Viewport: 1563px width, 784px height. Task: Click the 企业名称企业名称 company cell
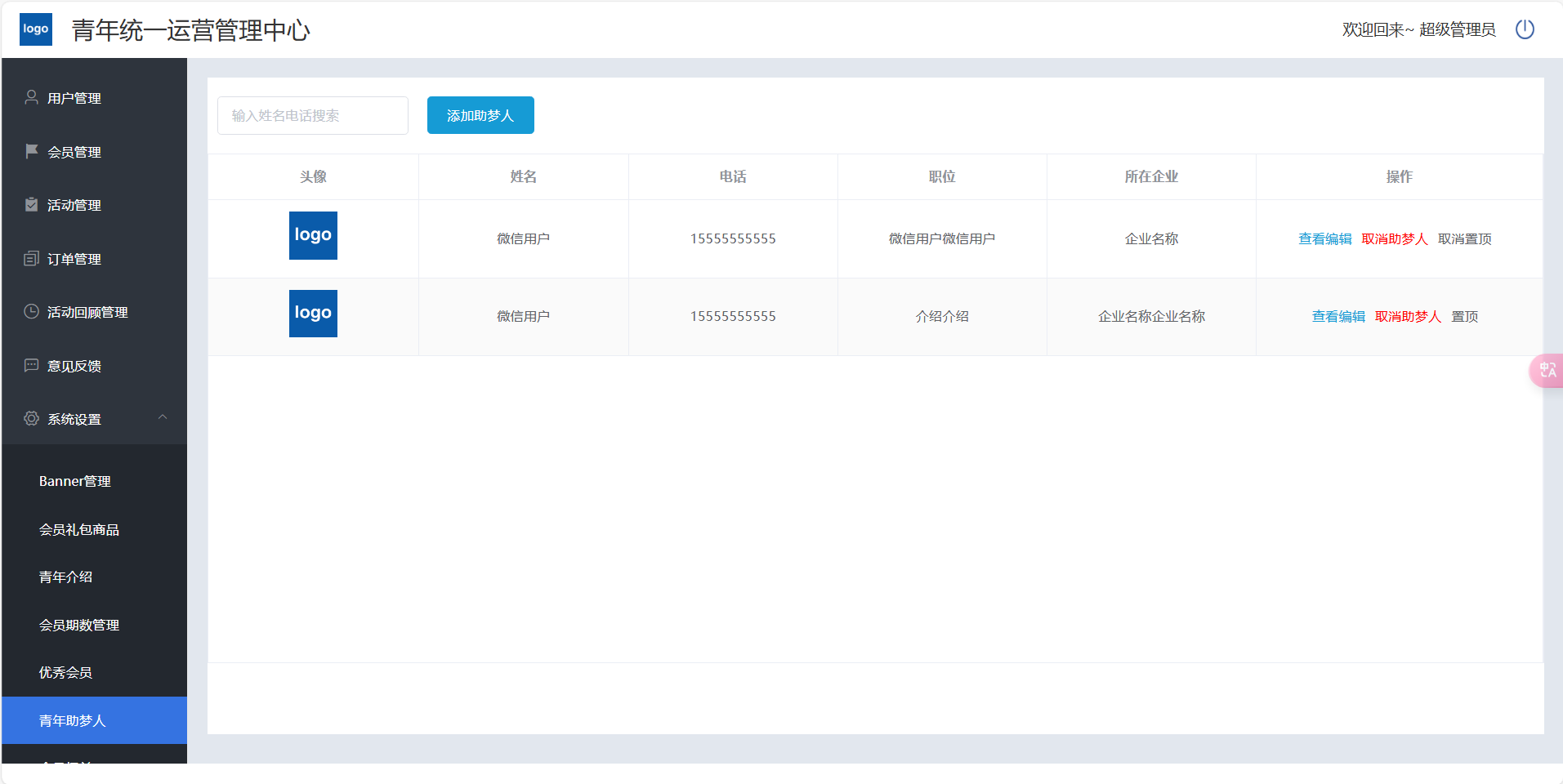click(x=1151, y=316)
